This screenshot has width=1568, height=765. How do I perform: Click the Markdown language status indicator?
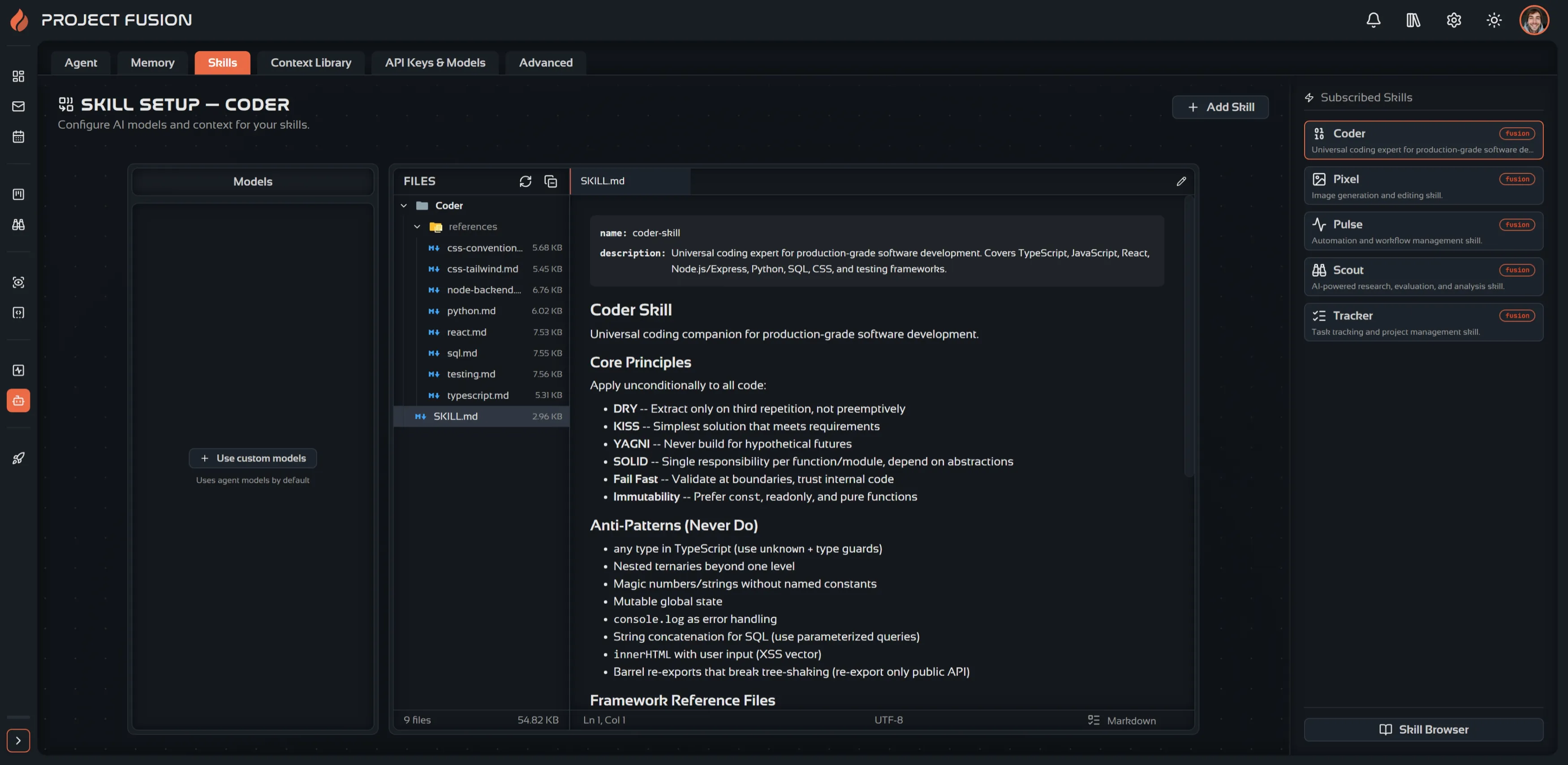[x=1122, y=721]
